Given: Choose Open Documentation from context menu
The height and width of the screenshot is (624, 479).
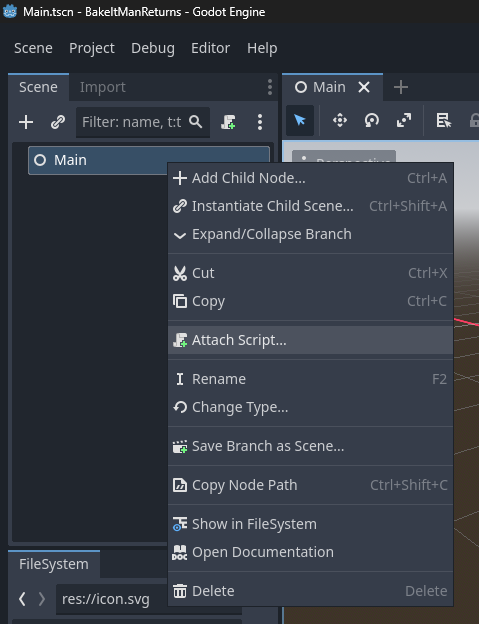Looking at the screenshot, I should click(311, 552).
